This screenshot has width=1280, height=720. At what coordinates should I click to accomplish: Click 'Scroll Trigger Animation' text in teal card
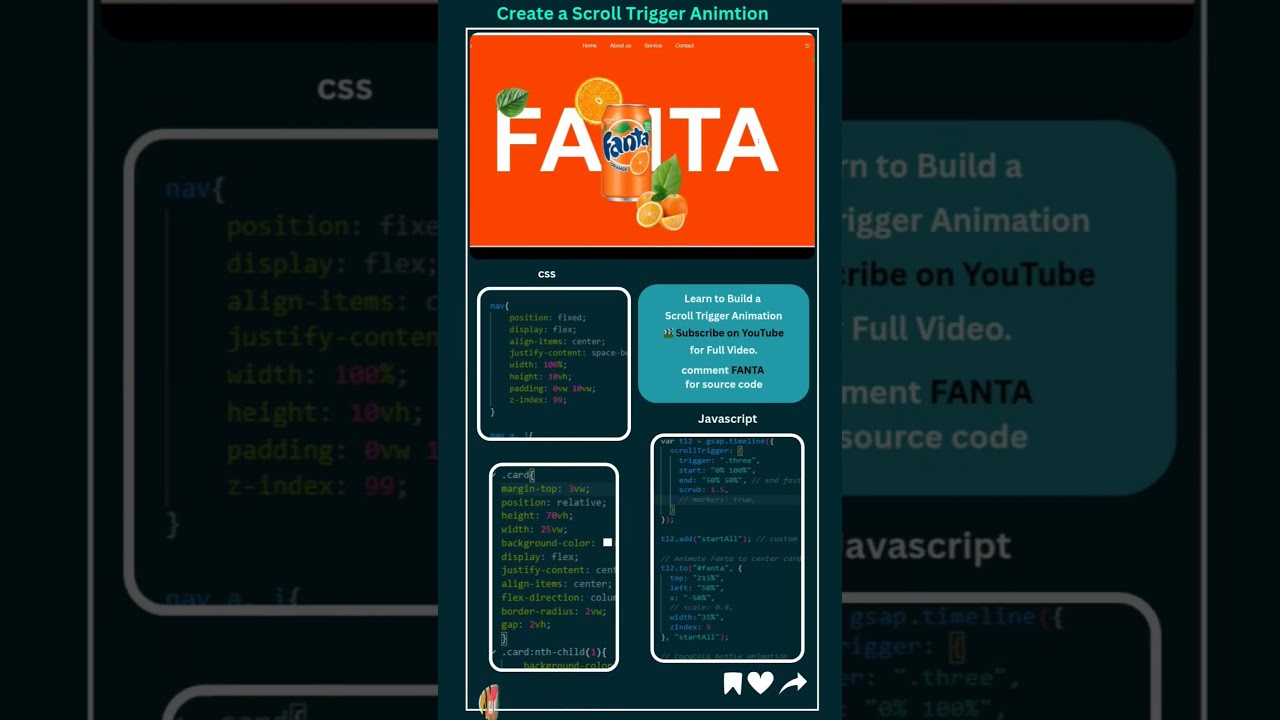(x=723, y=316)
